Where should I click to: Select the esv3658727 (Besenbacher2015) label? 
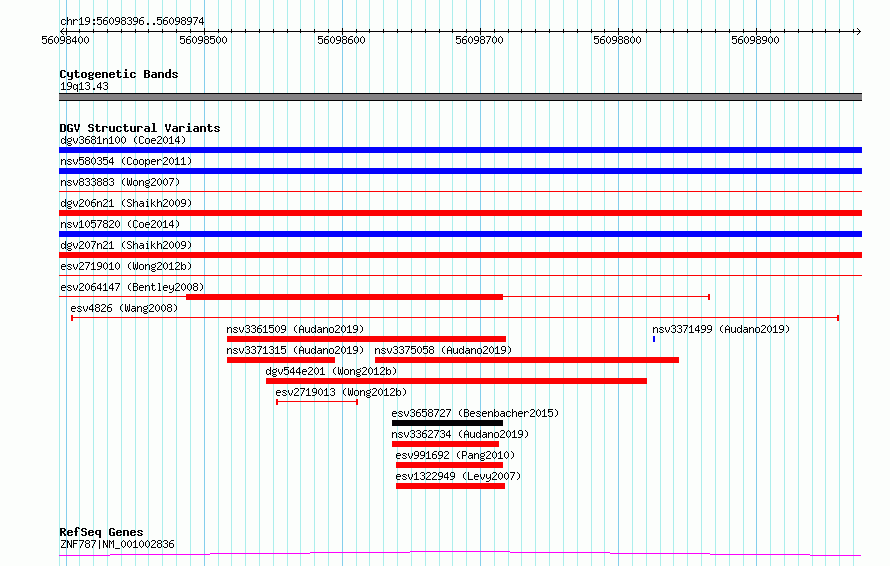click(475, 413)
